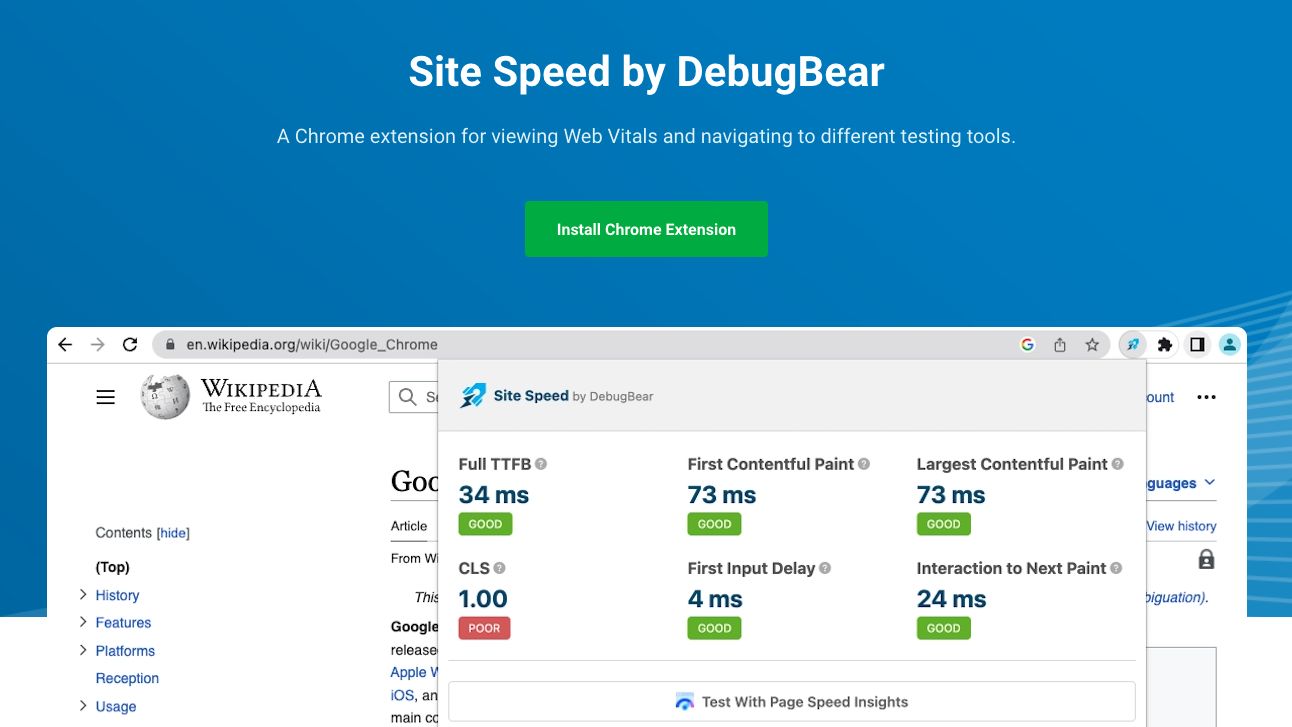This screenshot has width=1292, height=727.
Task: Expand the Platforms contents section
Action: pos(83,650)
